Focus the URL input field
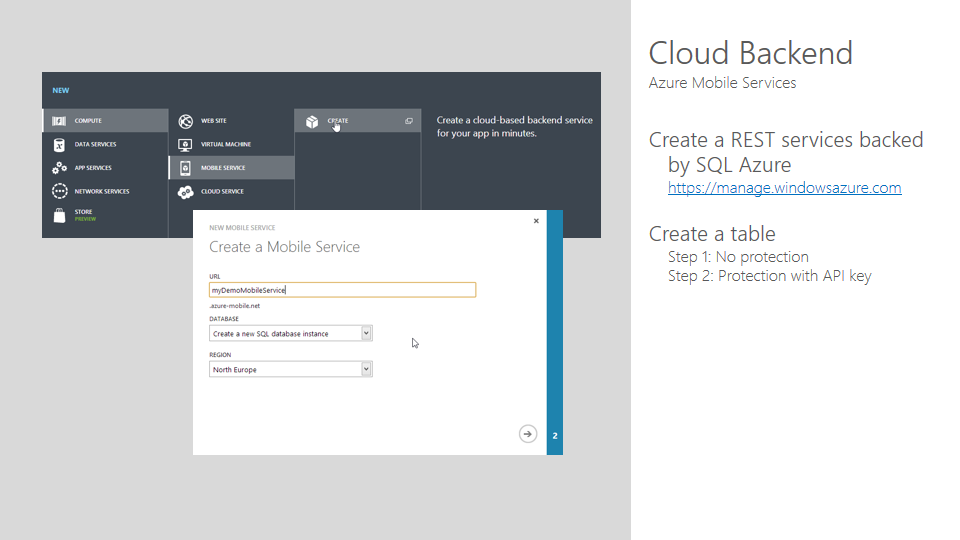This screenshot has height=540, width=960. 342,290
